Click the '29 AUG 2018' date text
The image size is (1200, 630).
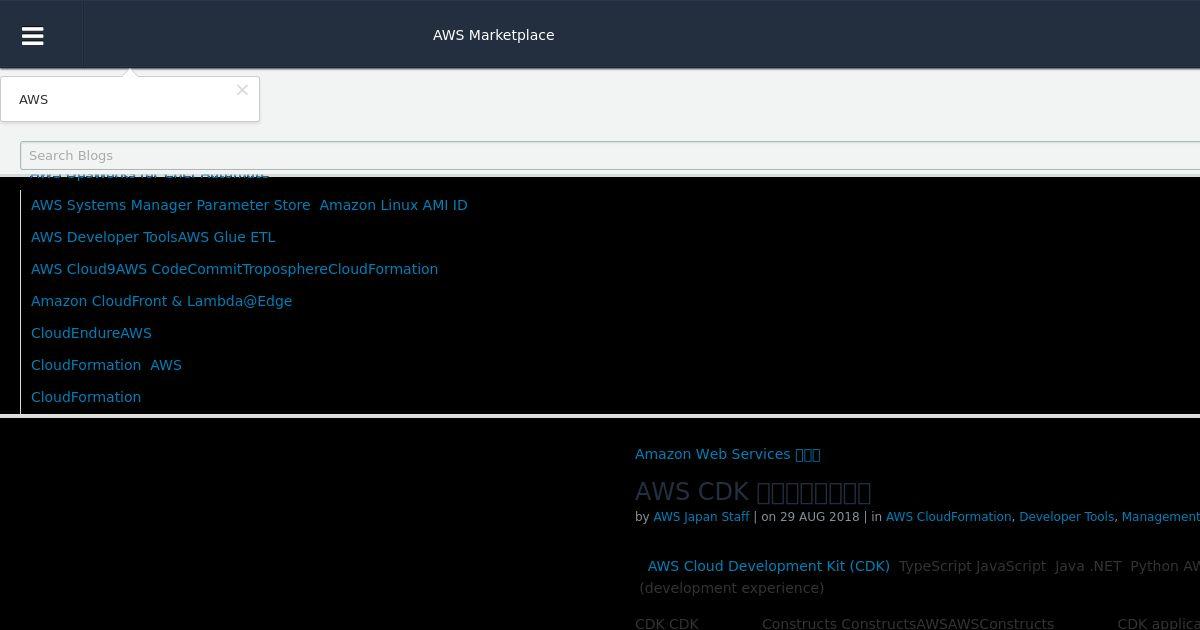(x=820, y=517)
